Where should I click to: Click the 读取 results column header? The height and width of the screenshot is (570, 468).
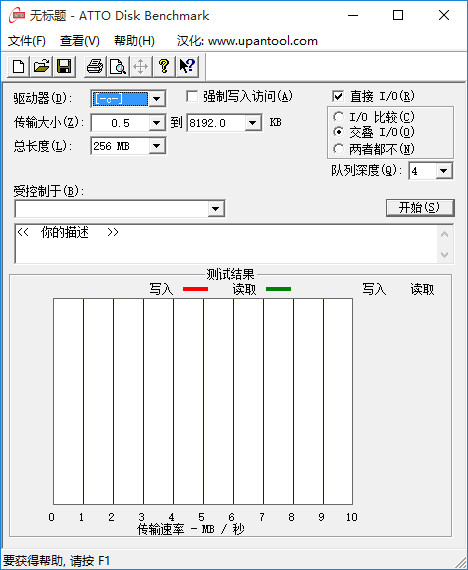click(422, 289)
